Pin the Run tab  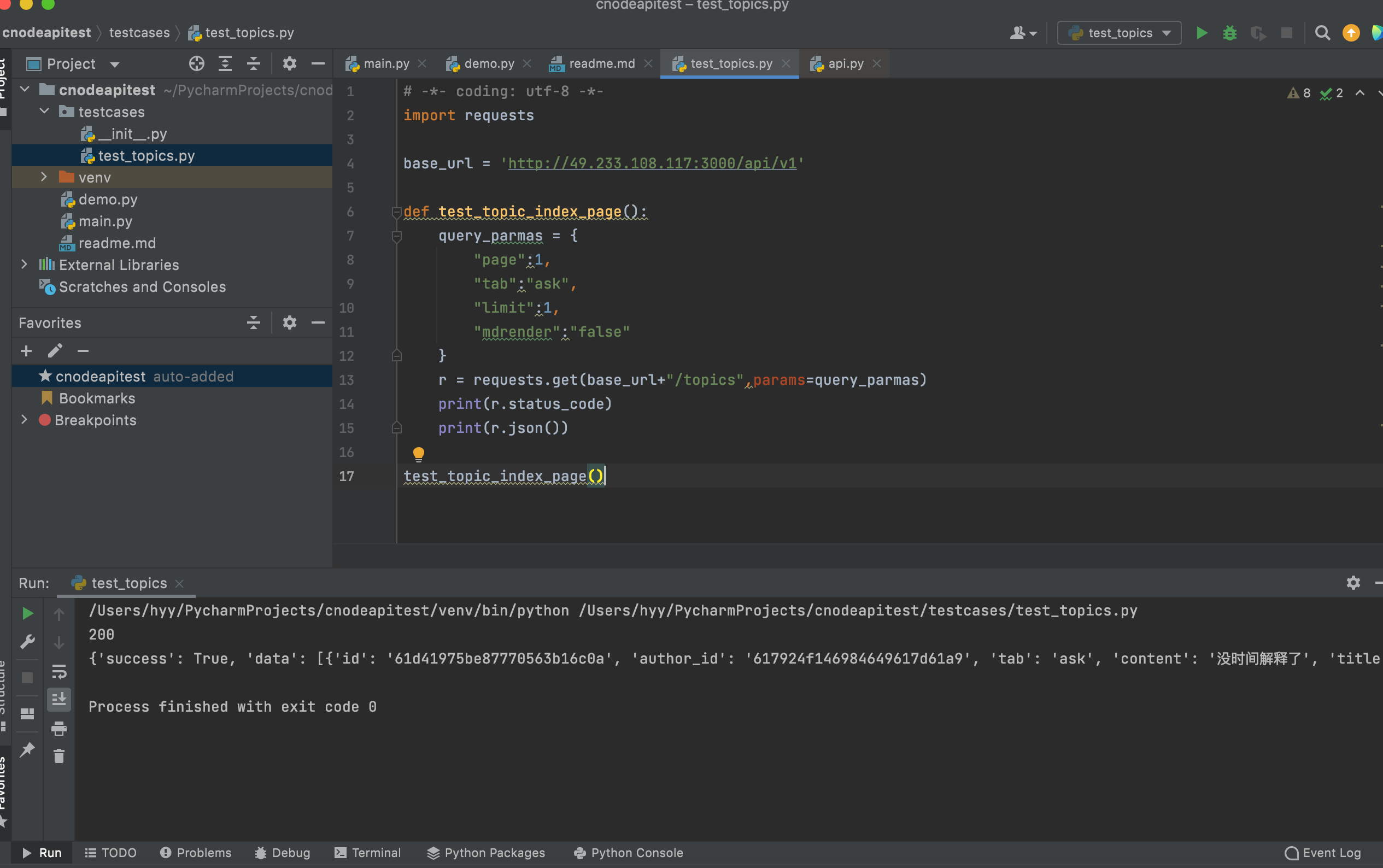pyautogui.click(x=27, y=749)
